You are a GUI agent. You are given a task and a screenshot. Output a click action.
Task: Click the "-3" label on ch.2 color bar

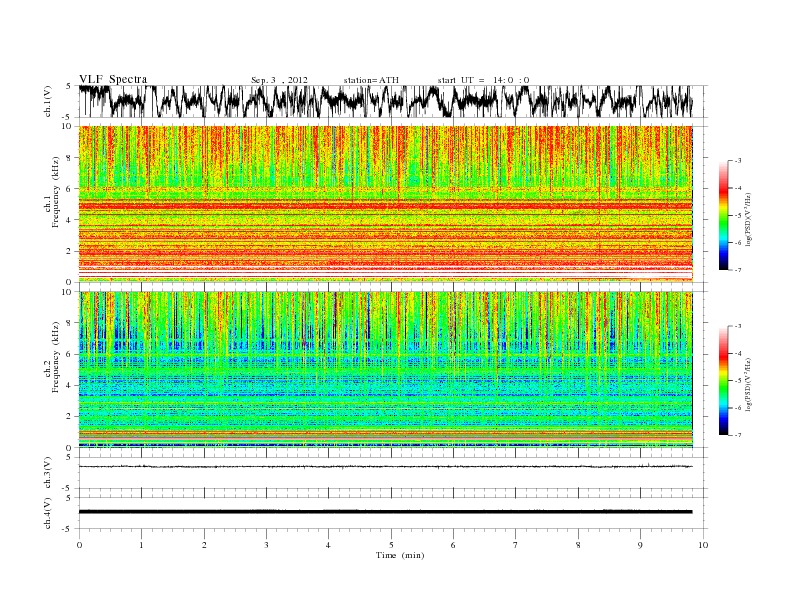[738, 326]
